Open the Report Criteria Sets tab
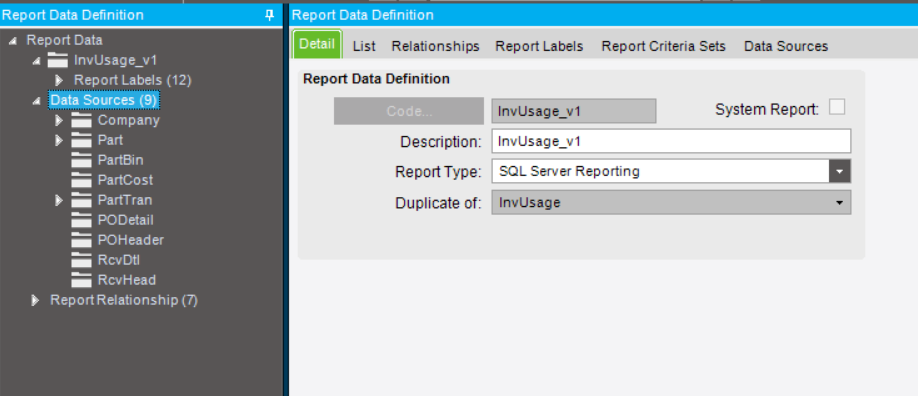 663,46
